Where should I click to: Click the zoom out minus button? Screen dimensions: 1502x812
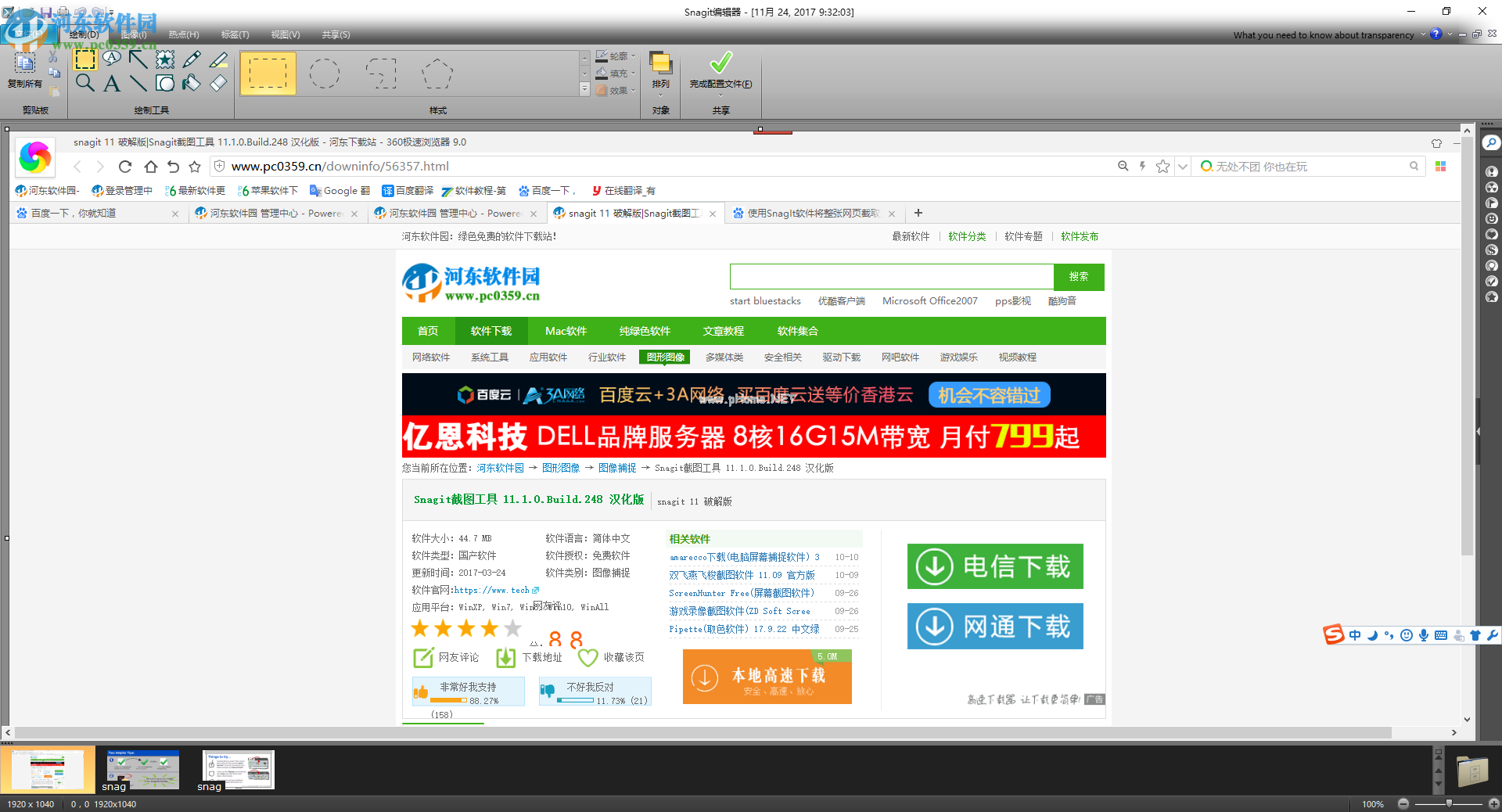coord(1403,803)
